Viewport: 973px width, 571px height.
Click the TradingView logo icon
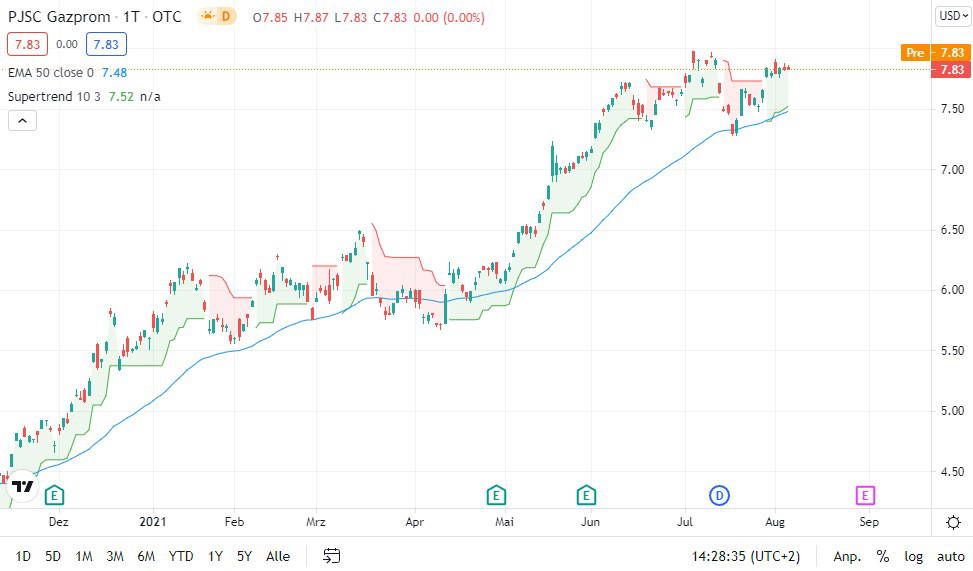click(x=22, y=486)
